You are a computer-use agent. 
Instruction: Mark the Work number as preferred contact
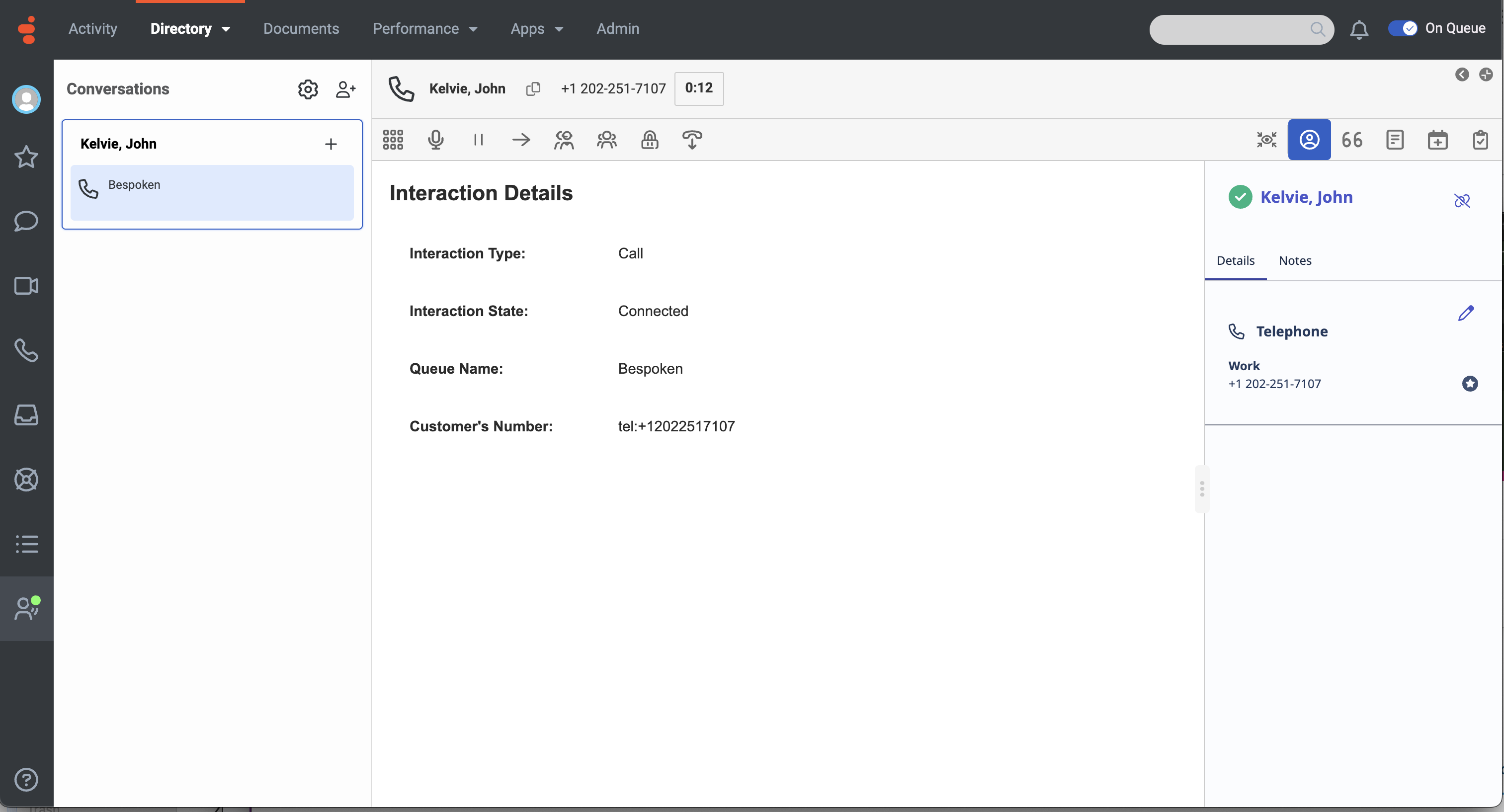coord(1470,384)
